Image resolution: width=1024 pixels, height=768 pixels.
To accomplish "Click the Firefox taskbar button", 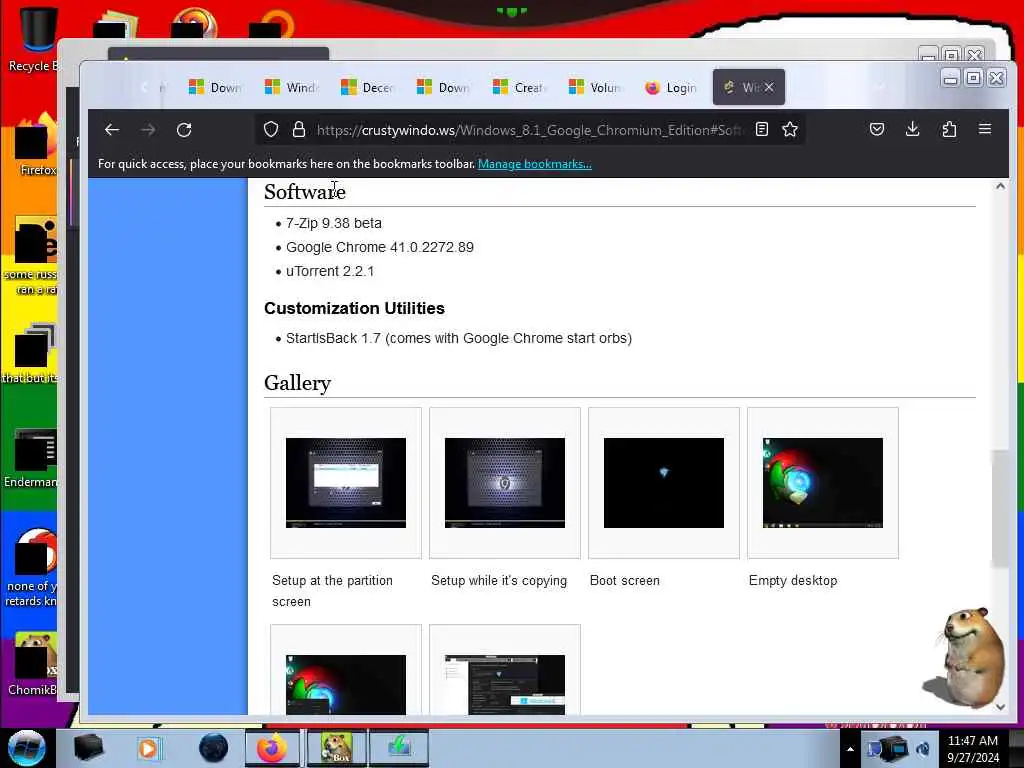I will [x=272, y=748].
